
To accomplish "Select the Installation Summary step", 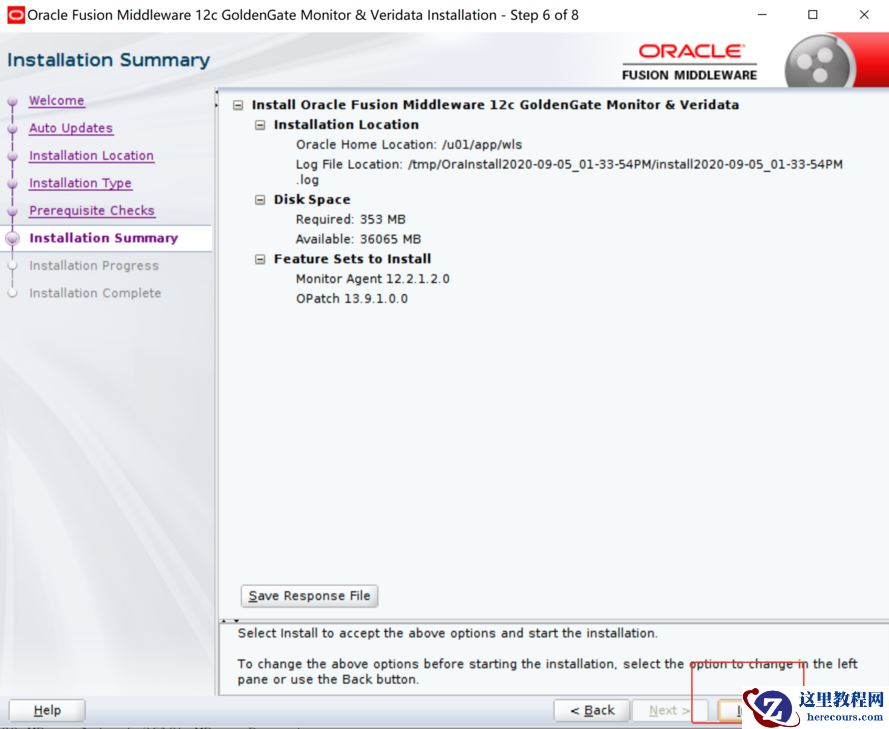I will point(103,238).
